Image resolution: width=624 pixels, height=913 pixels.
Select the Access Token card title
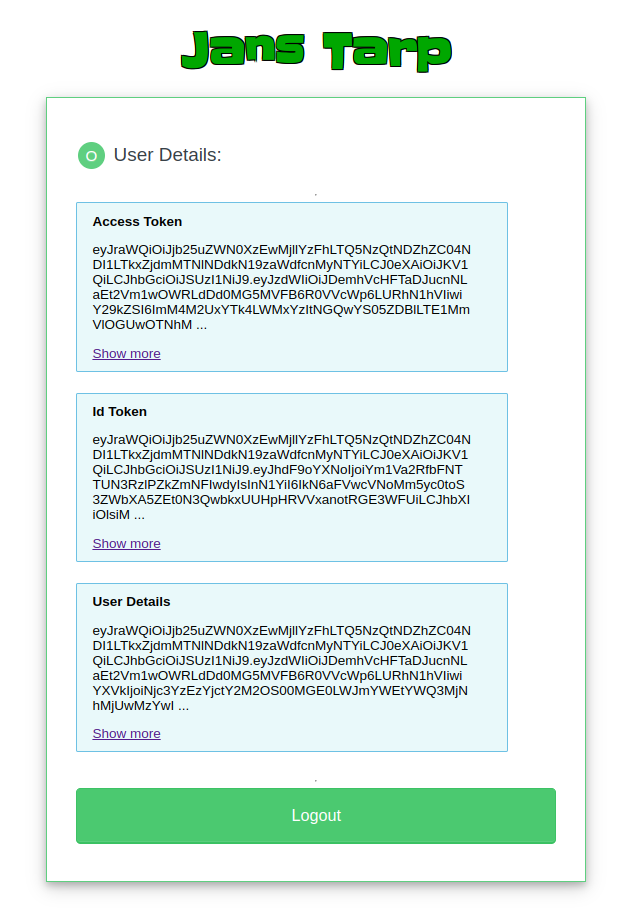click(137, 222)
